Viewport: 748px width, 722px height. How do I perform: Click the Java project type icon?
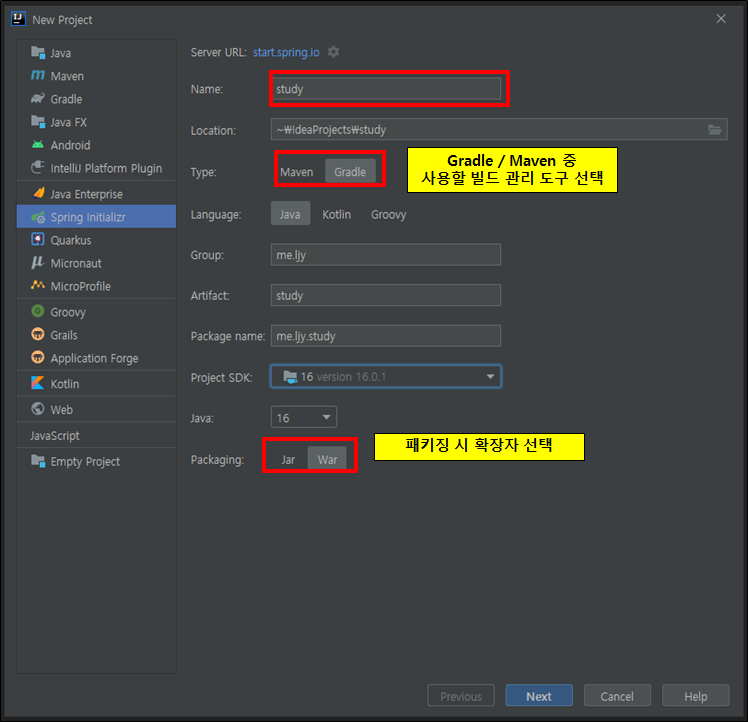click(38, 52)
